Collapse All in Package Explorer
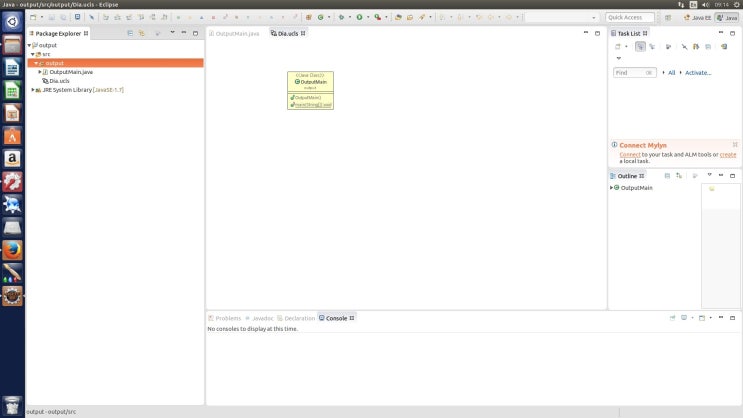This screenshot has height=418, width=743. pos(130,33)
